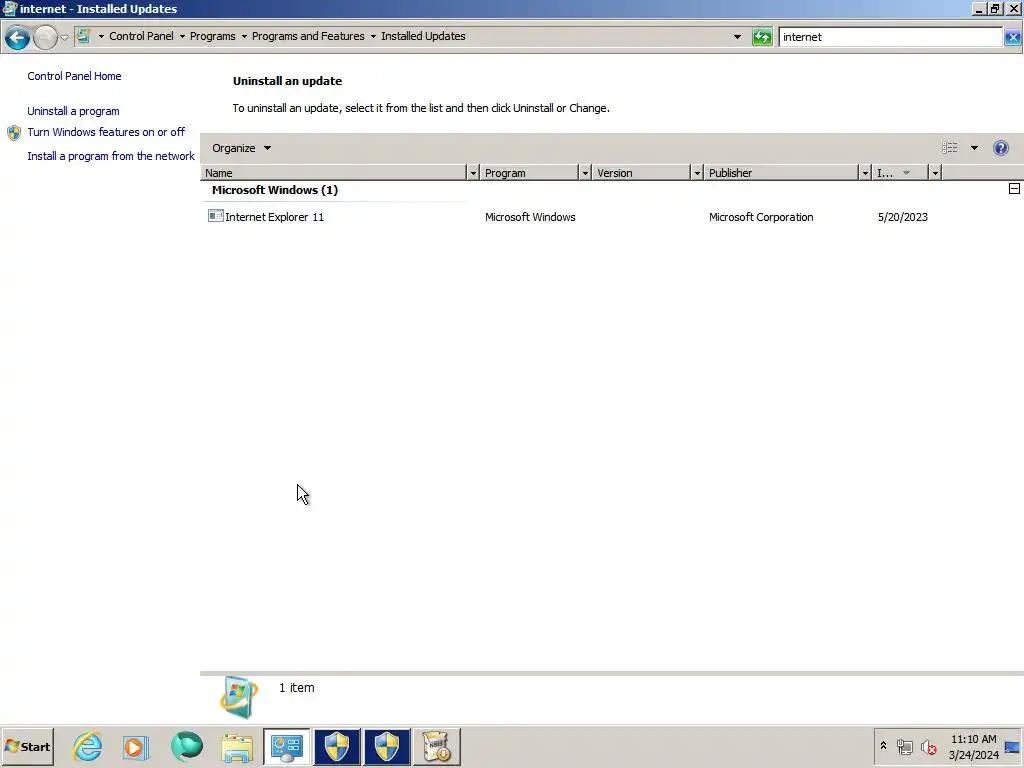Click the Microsoft Corporation publisher cell
Viewport: 1024px width, 768px height.
pos(761,217)
